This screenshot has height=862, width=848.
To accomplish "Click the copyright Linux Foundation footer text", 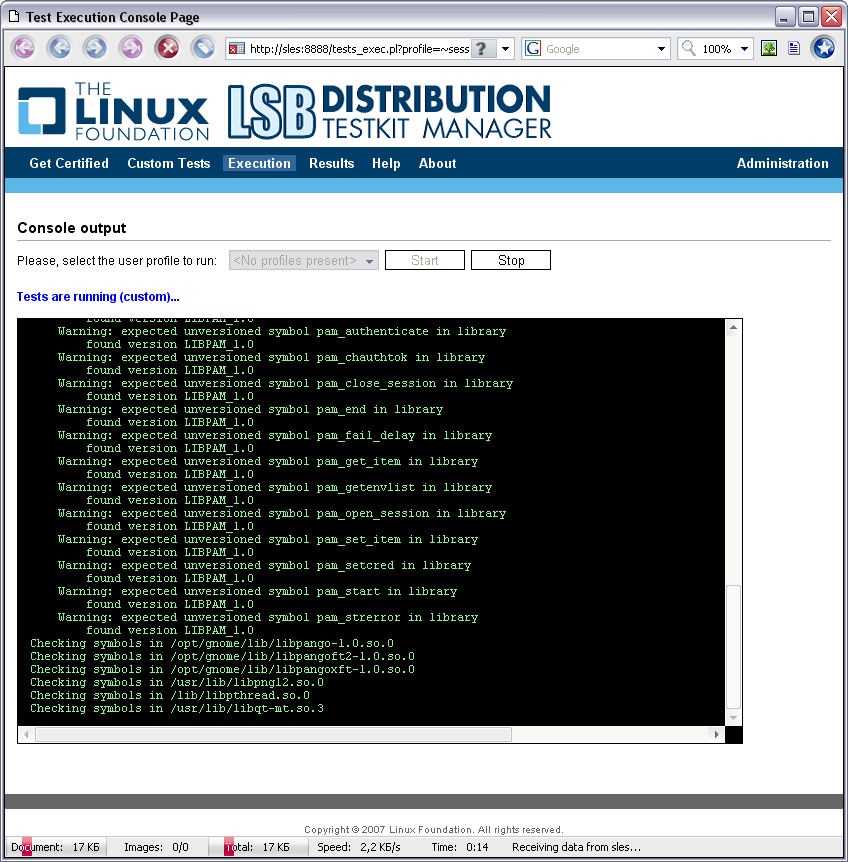I will tap(434, 830).
